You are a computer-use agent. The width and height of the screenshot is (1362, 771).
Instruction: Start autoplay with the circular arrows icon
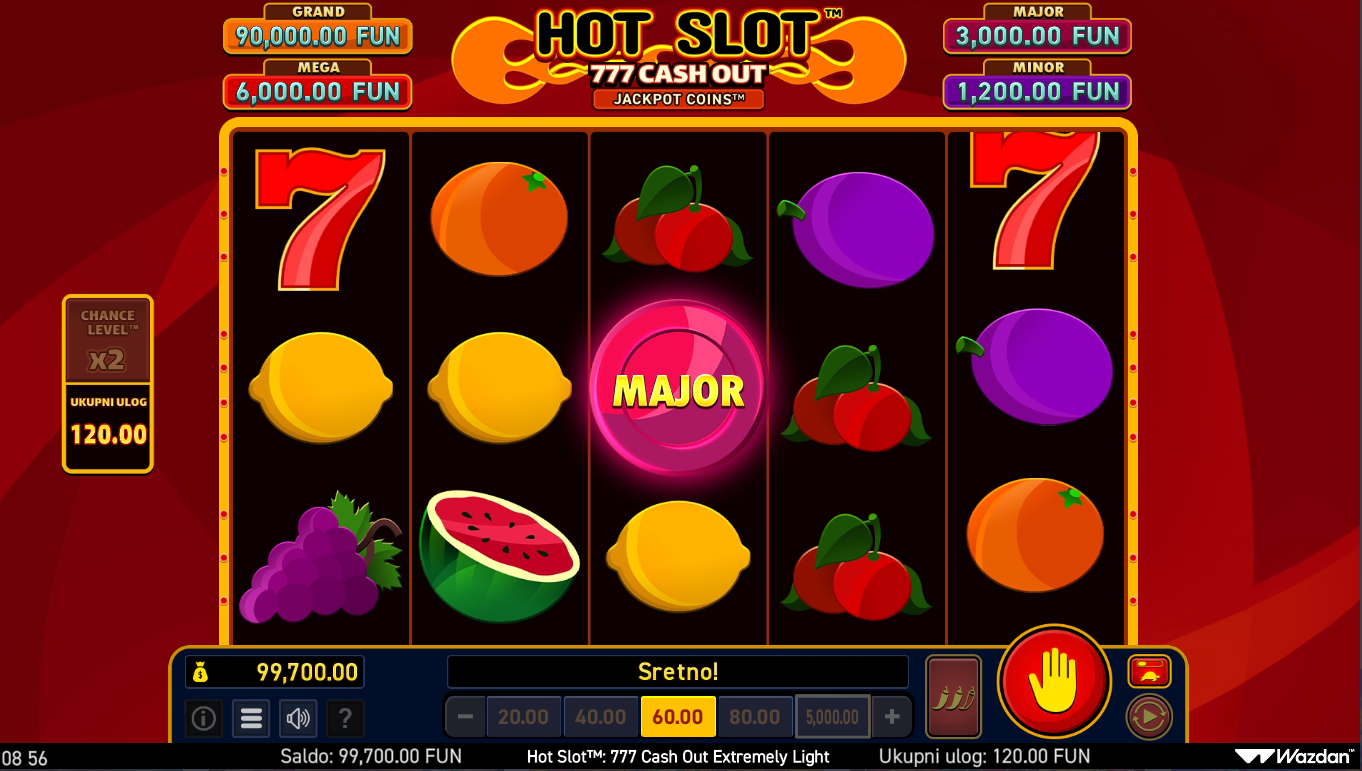(x=1149, y=716)
